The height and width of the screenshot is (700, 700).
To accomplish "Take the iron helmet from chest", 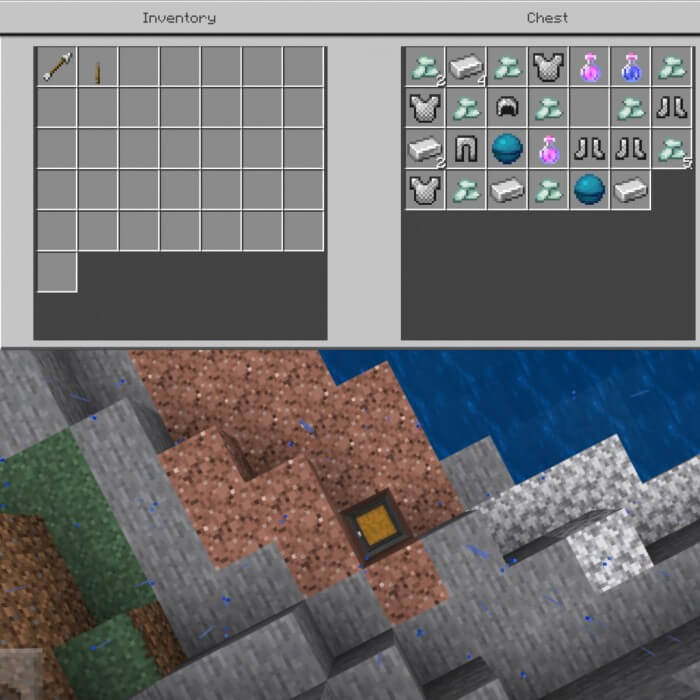I will 507,108.
